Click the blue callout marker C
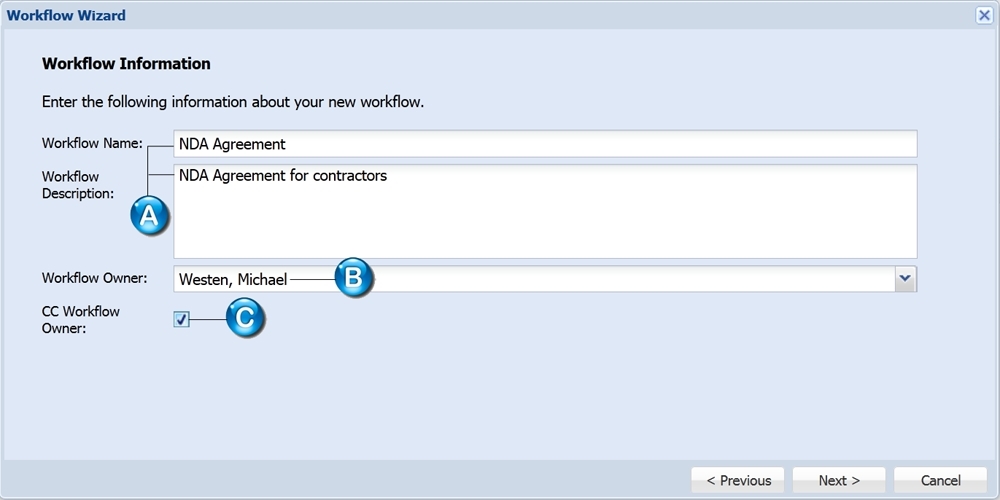The image size is (1000, 500). pyautogui.click(x=245, y=317)
